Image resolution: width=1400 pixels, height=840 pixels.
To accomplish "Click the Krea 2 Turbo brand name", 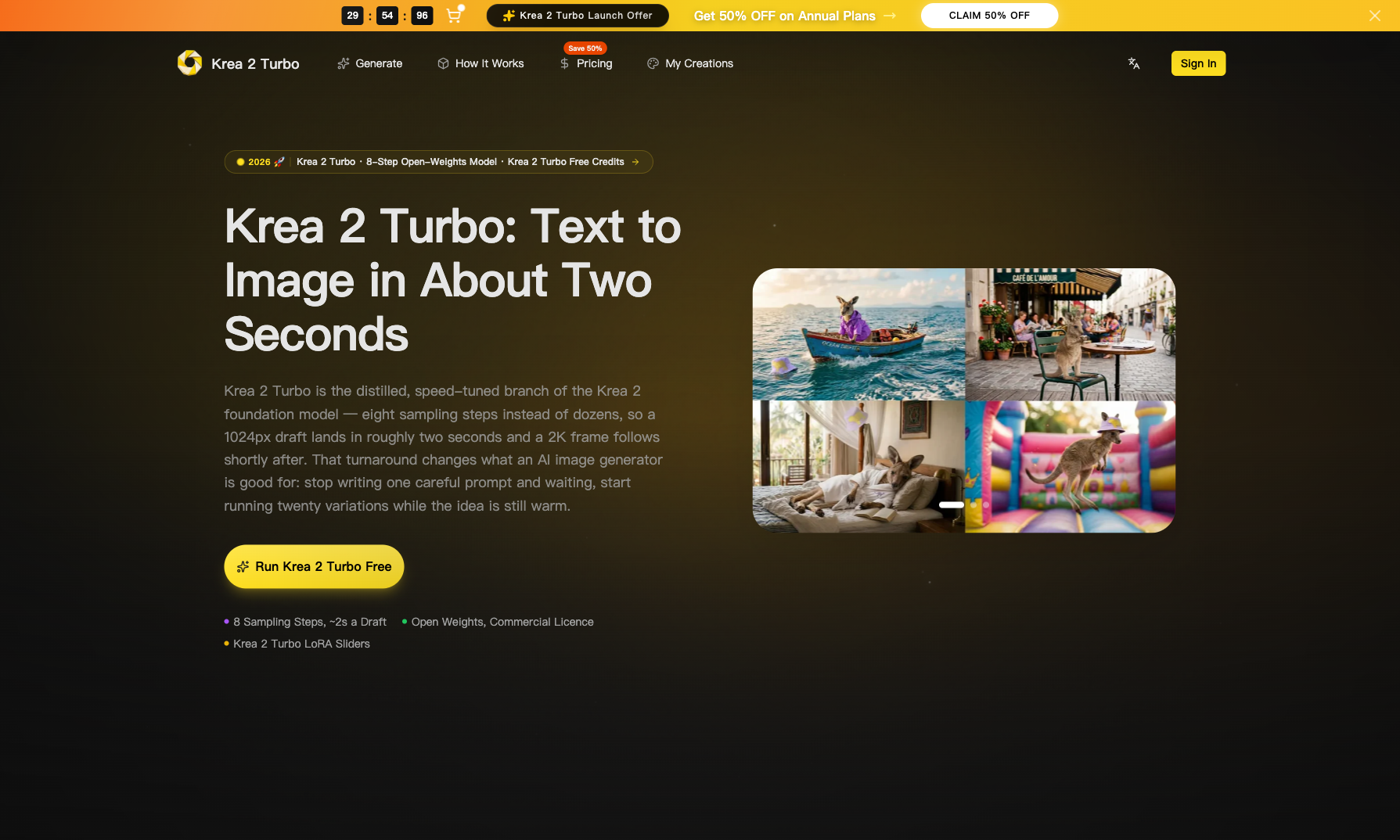I will click(255, 64).
